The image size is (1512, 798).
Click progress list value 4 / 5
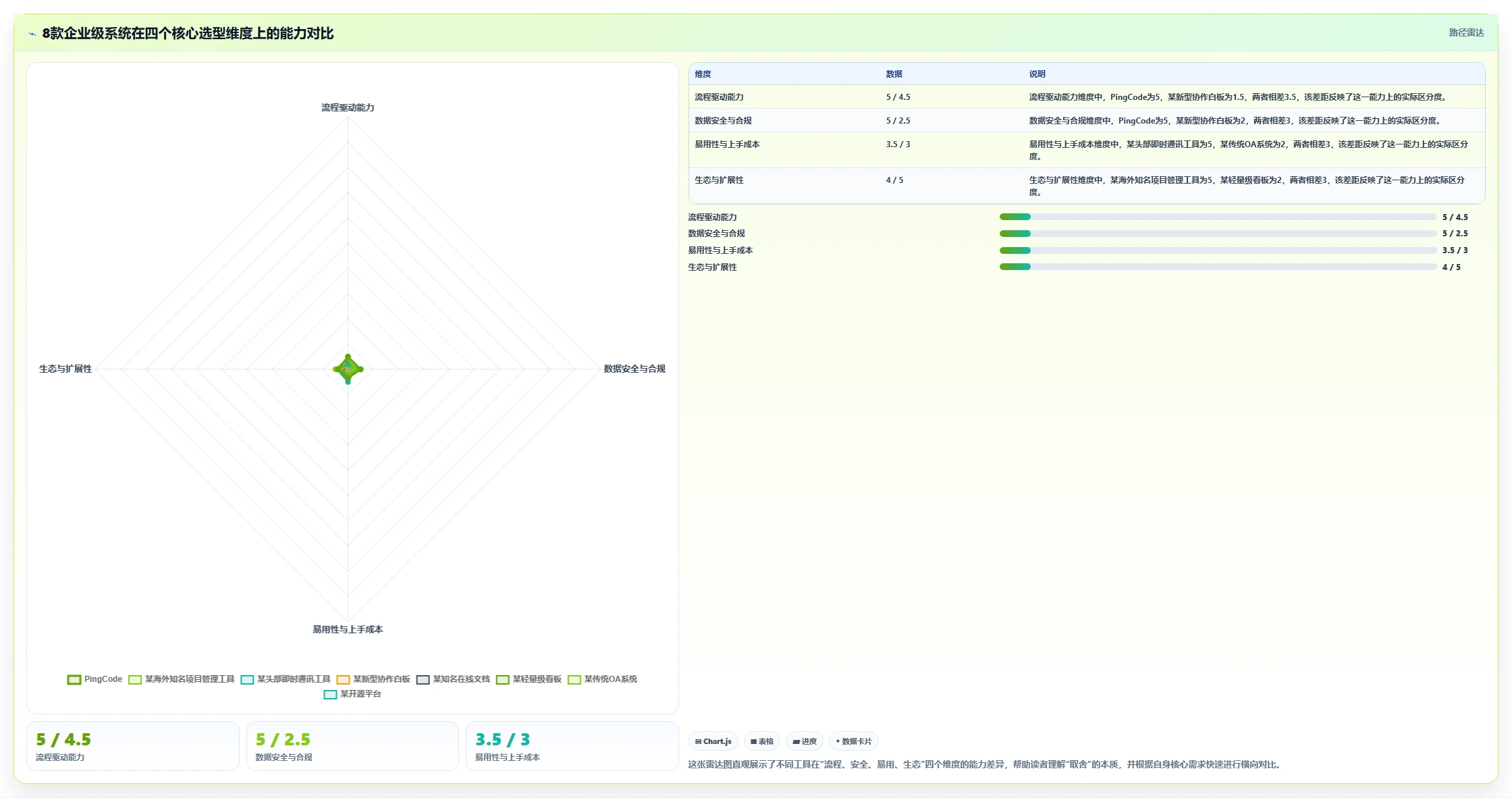coord(1451,267)
